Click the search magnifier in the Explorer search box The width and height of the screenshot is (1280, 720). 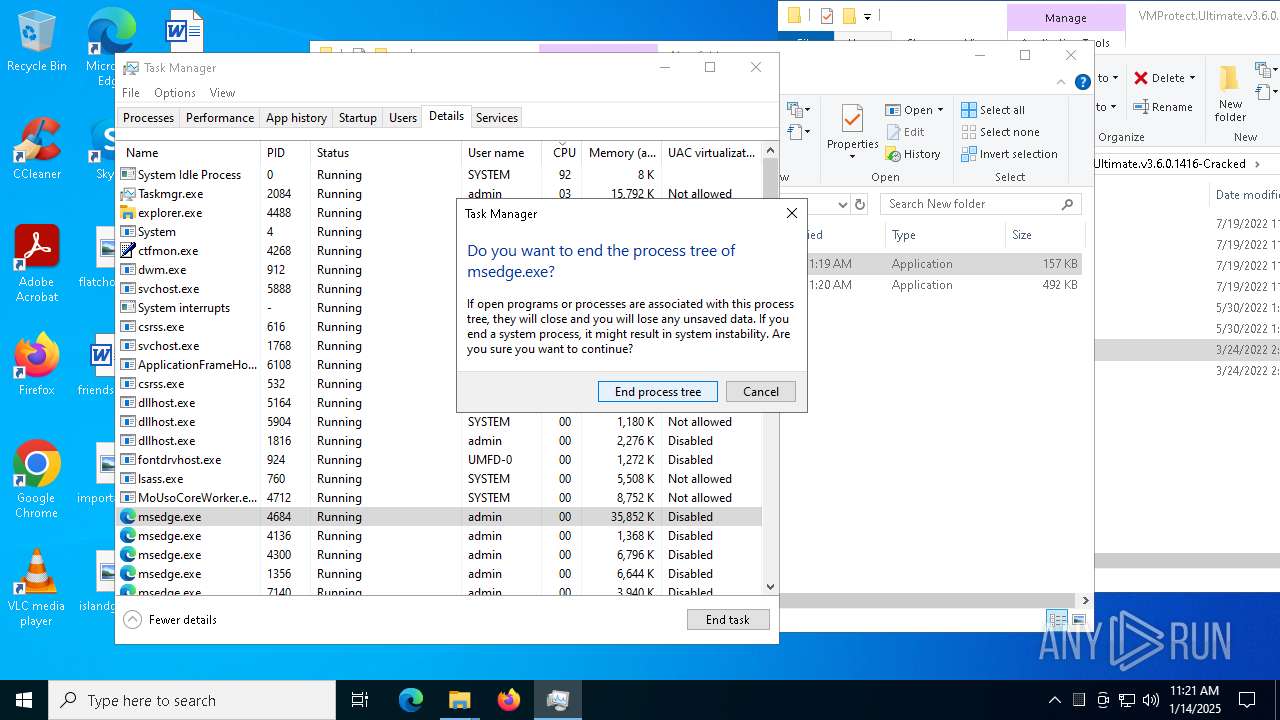click(1068, 204)
